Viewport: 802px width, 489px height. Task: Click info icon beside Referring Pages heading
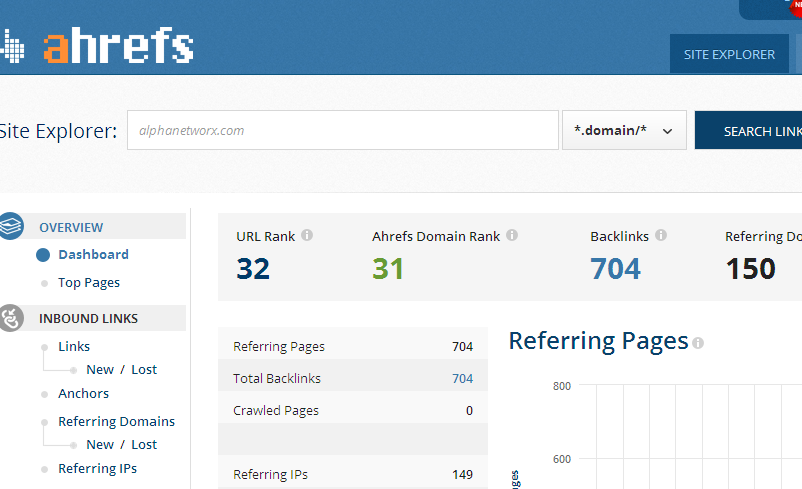(698, 343)
